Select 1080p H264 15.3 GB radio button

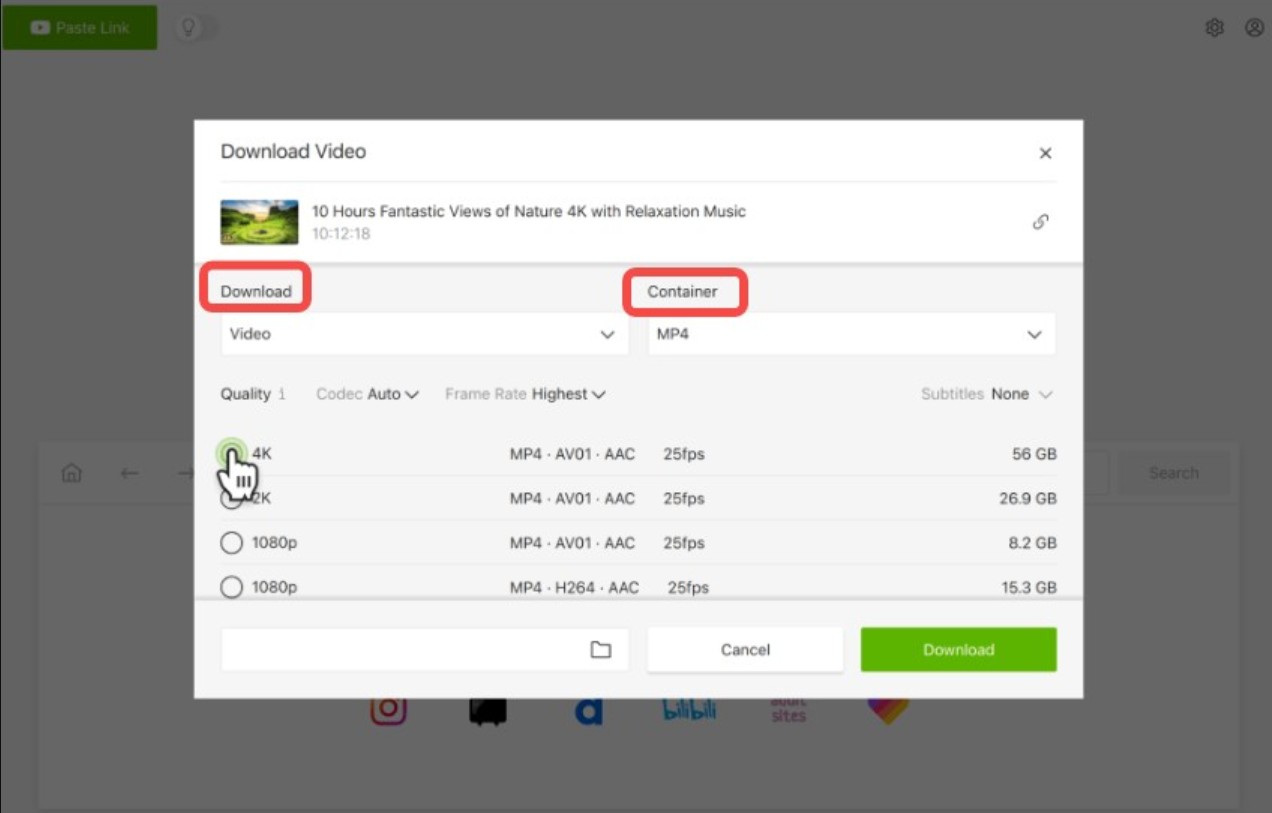tap(231, 587)
